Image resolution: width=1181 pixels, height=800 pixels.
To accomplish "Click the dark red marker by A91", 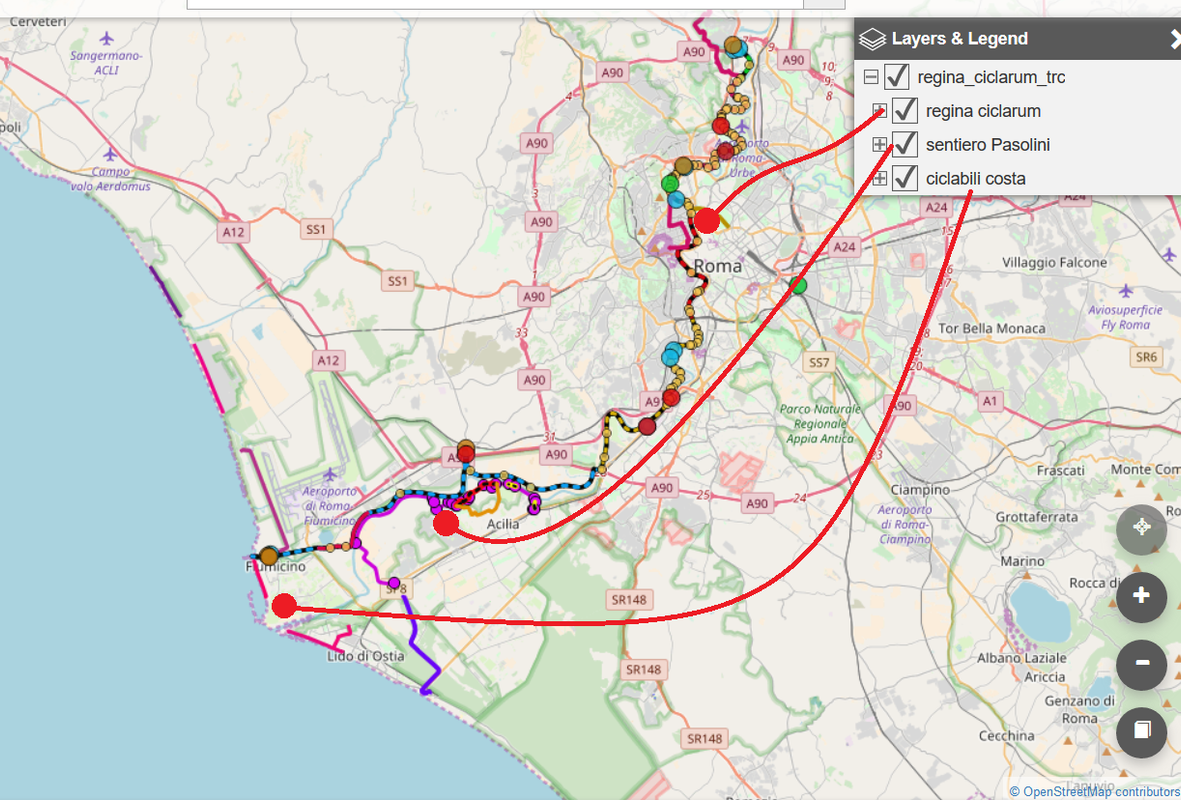I will [x=647, y=427].
